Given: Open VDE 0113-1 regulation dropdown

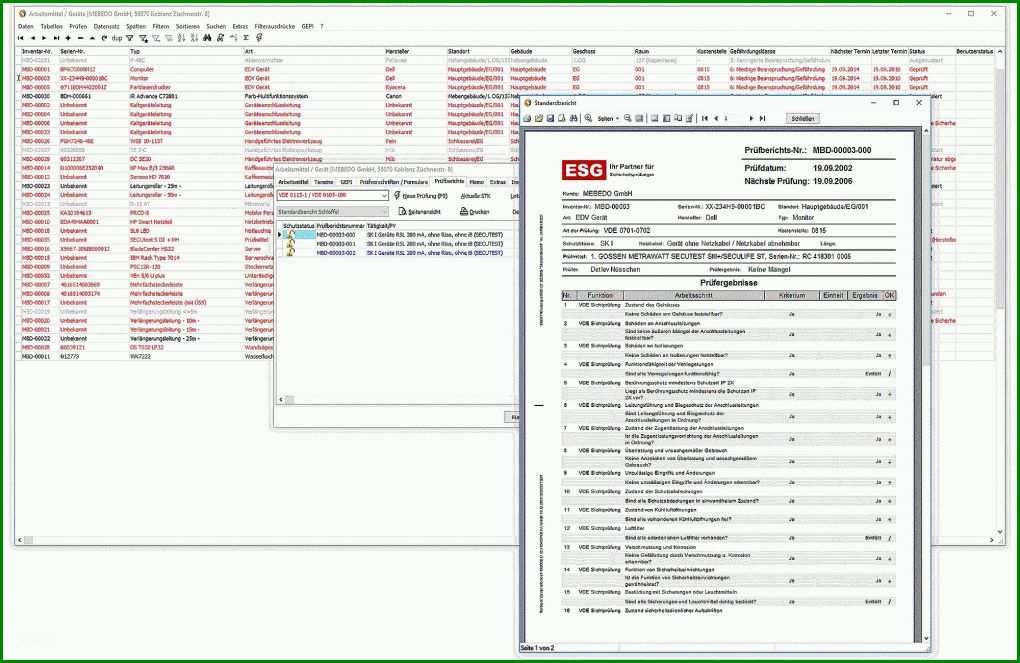Looking at the screenshot, I should pos(332,195).
